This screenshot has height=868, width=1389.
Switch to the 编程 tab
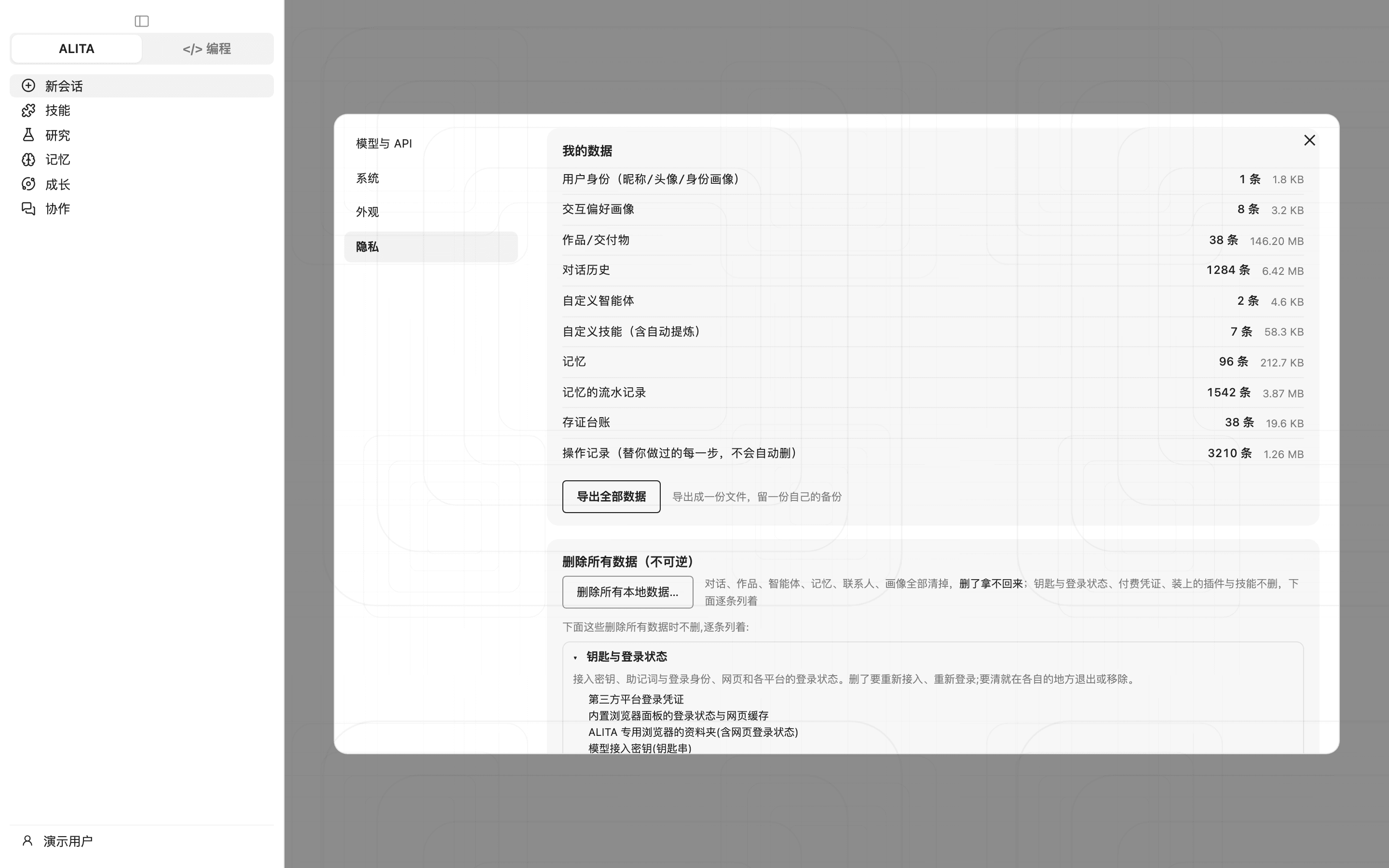(x=206, y=49)
